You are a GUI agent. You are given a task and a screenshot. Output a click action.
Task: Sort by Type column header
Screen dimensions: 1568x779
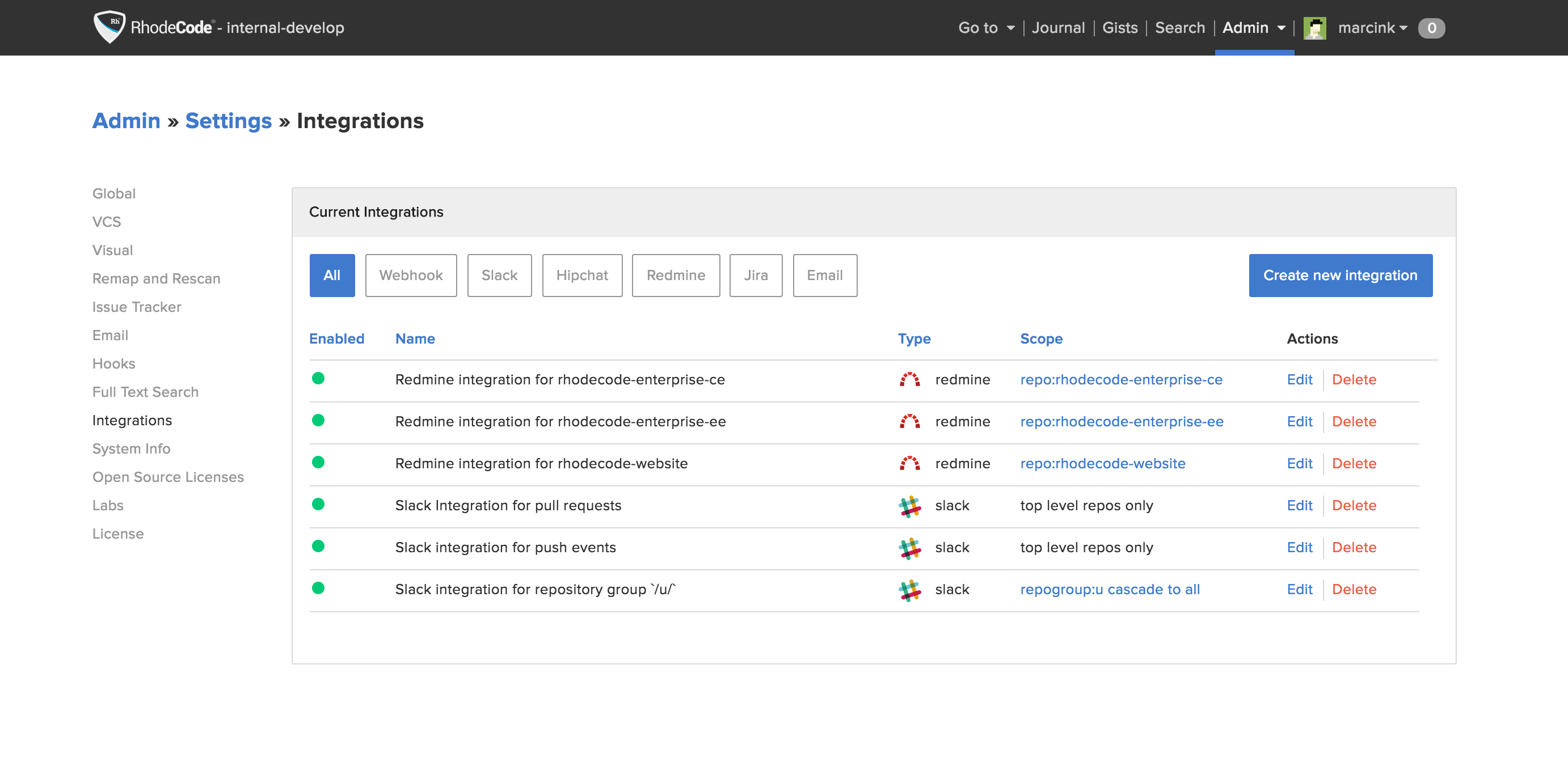(914, 338)
